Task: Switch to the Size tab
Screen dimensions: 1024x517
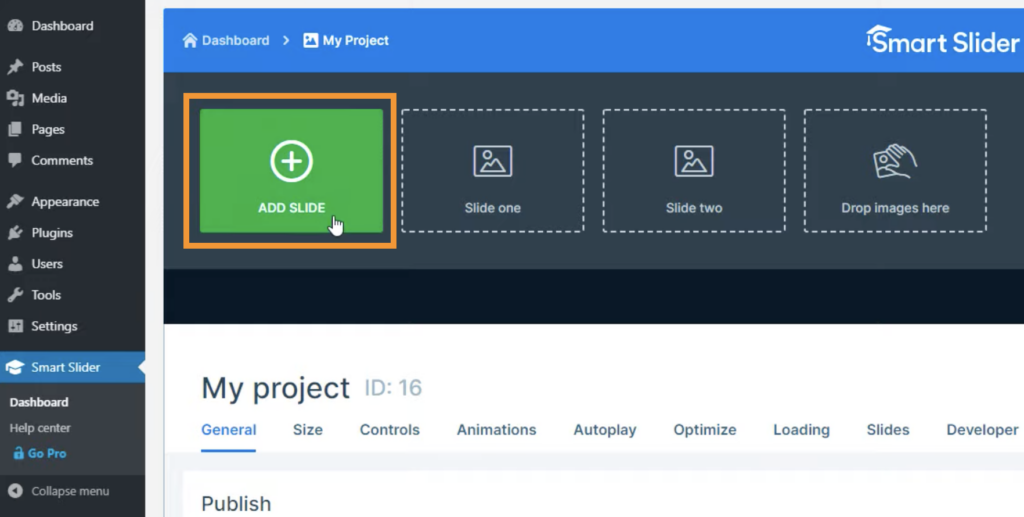Action: (308, 430)
